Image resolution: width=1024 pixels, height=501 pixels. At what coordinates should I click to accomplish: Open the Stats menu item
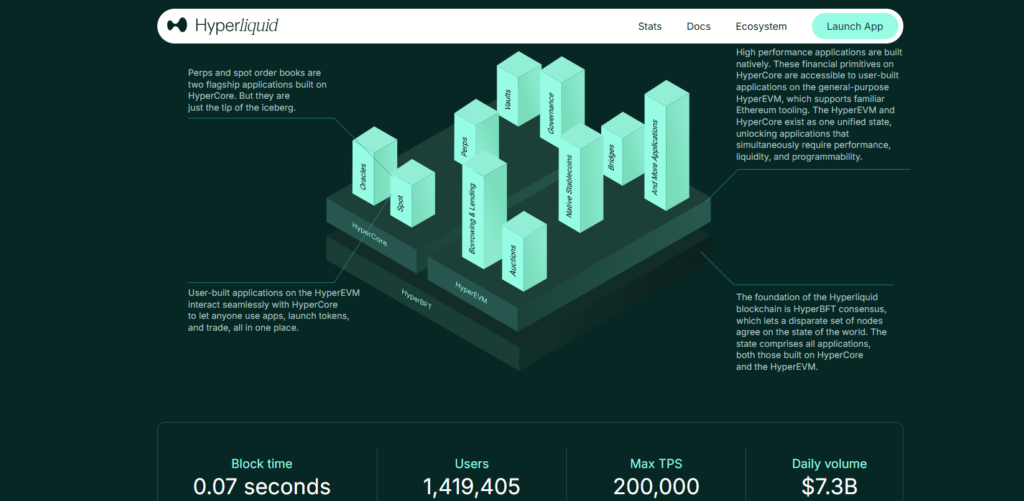pyautogui.click(x=650, y=26)
